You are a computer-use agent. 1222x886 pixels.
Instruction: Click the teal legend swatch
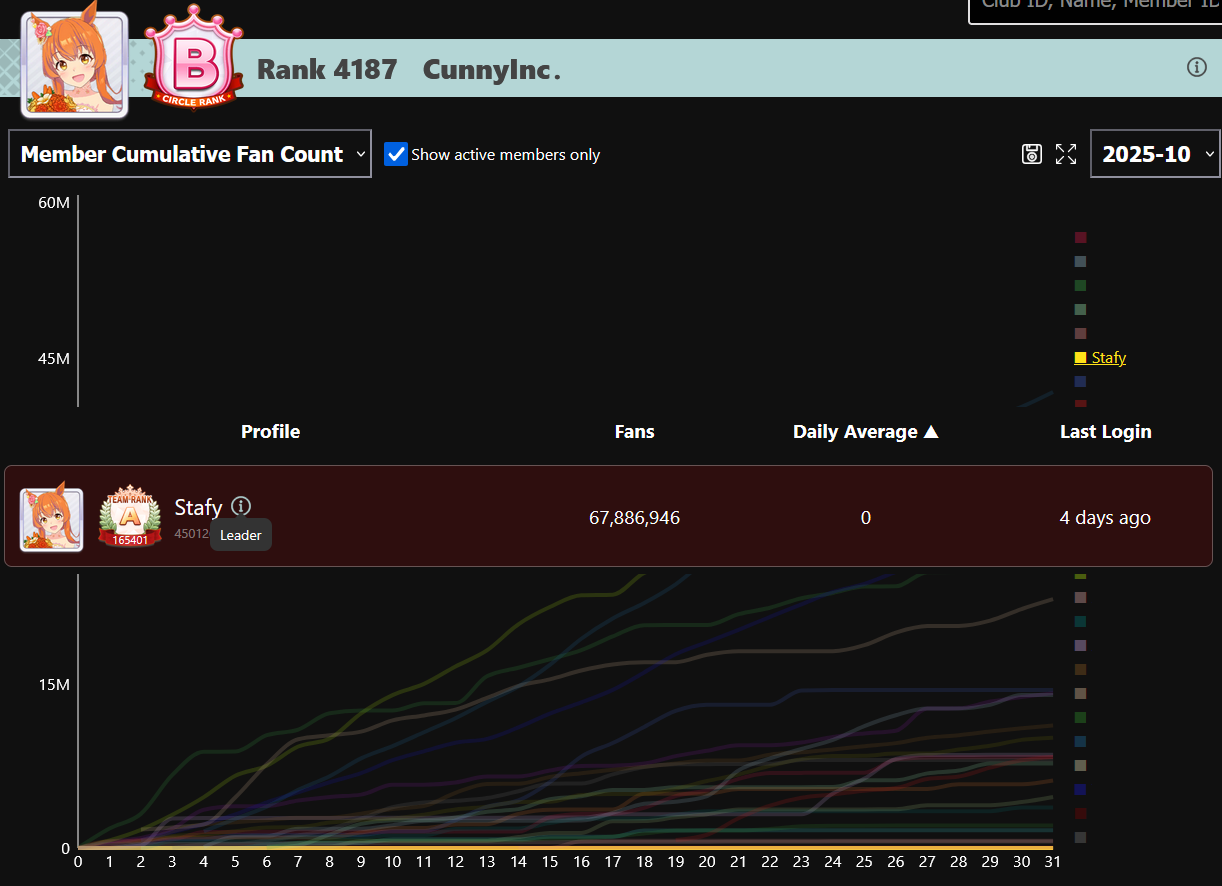[1080, 622]
